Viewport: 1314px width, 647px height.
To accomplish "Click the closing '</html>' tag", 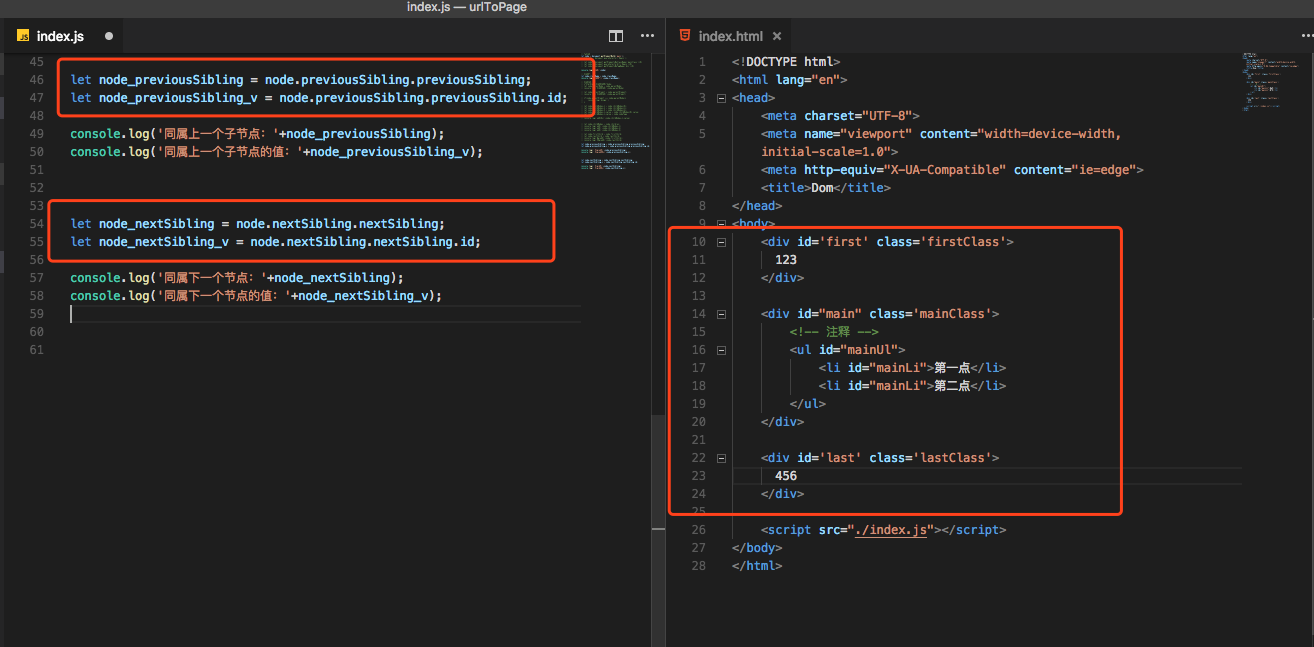I will pos(757,566).
